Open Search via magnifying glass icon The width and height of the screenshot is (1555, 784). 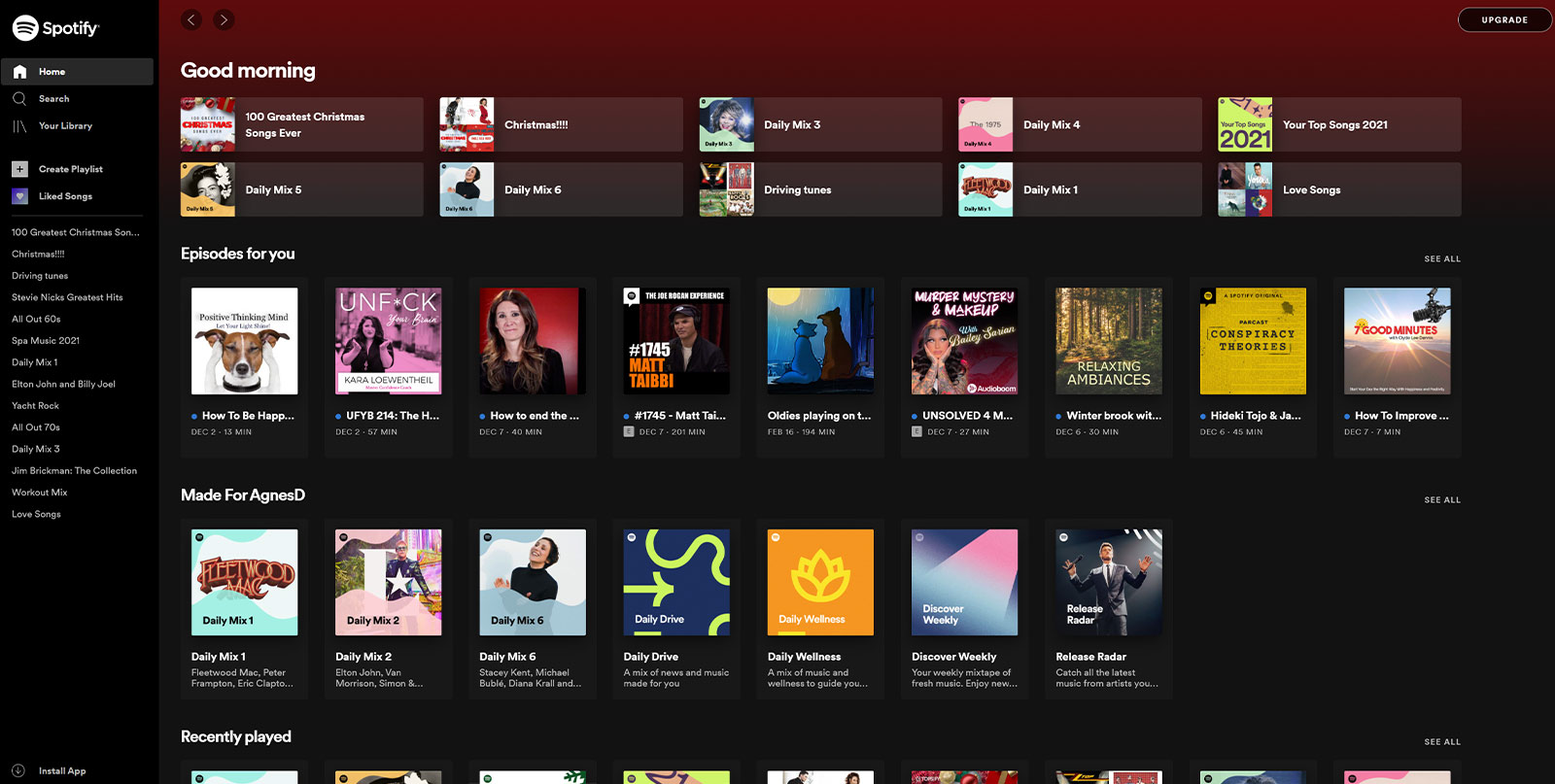click(19, 99)
